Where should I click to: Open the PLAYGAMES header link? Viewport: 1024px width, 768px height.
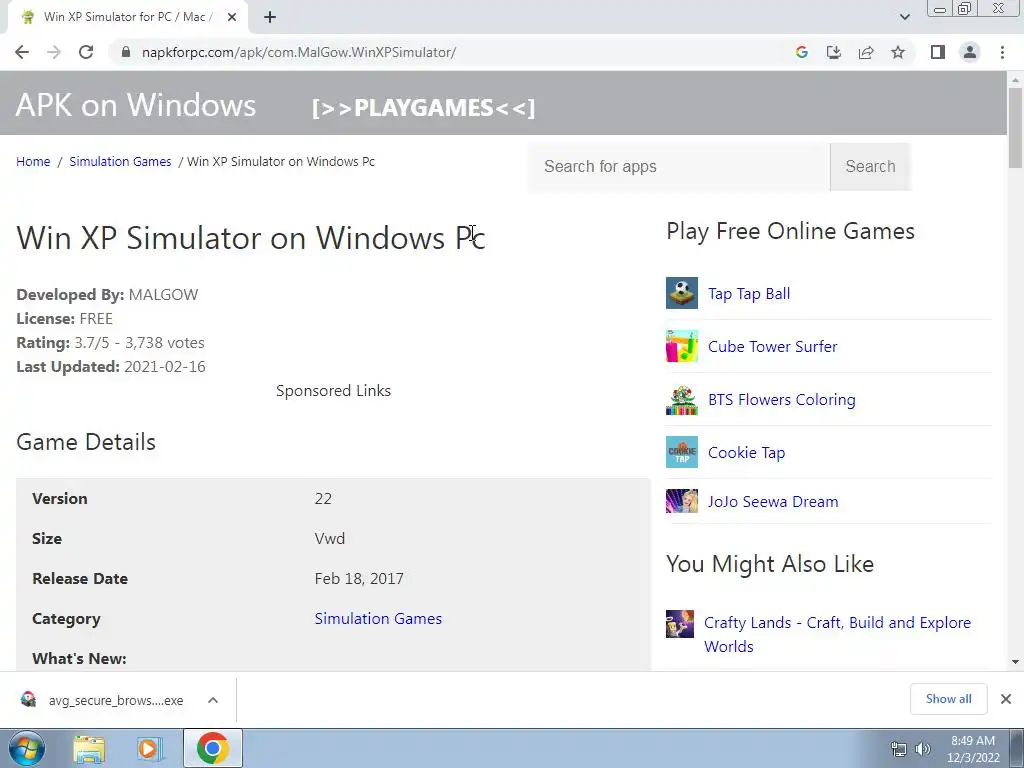coord(423,108)
